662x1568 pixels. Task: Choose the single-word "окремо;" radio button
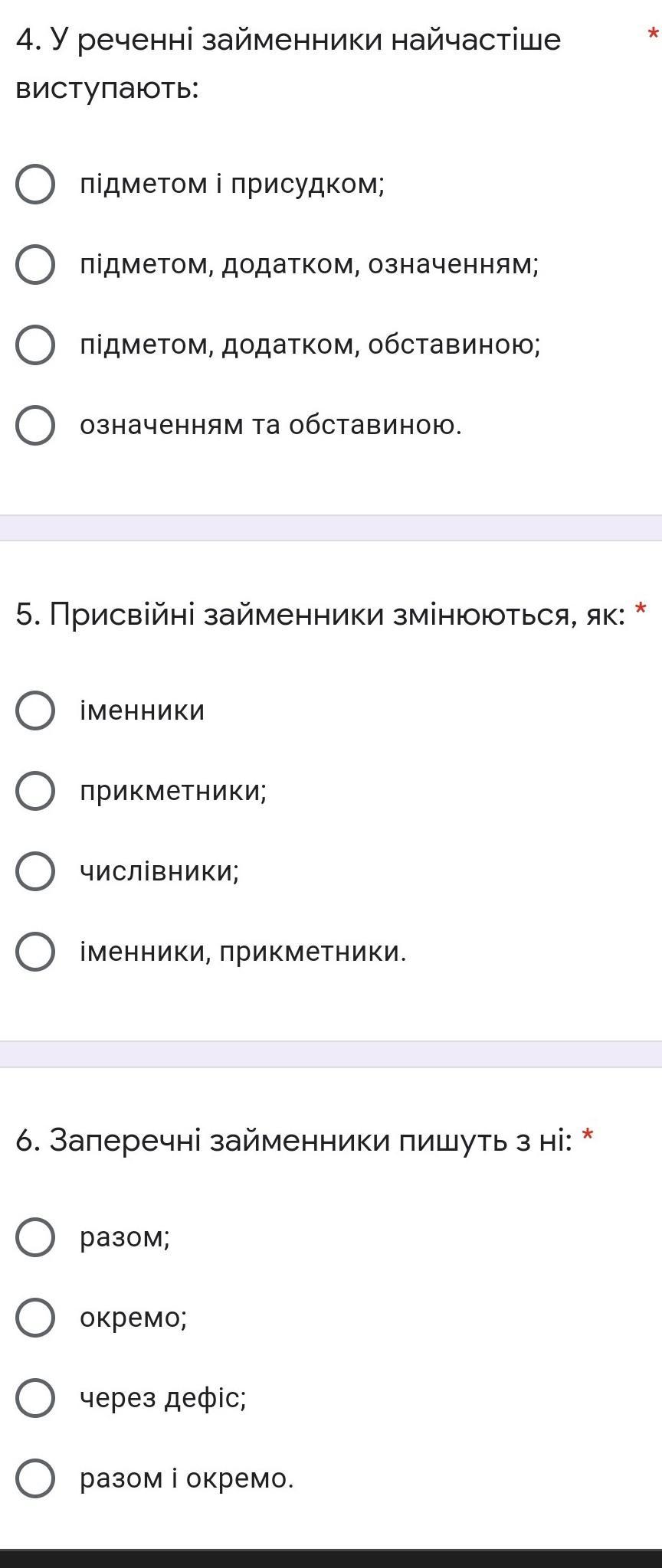(x=35, y=1318)
